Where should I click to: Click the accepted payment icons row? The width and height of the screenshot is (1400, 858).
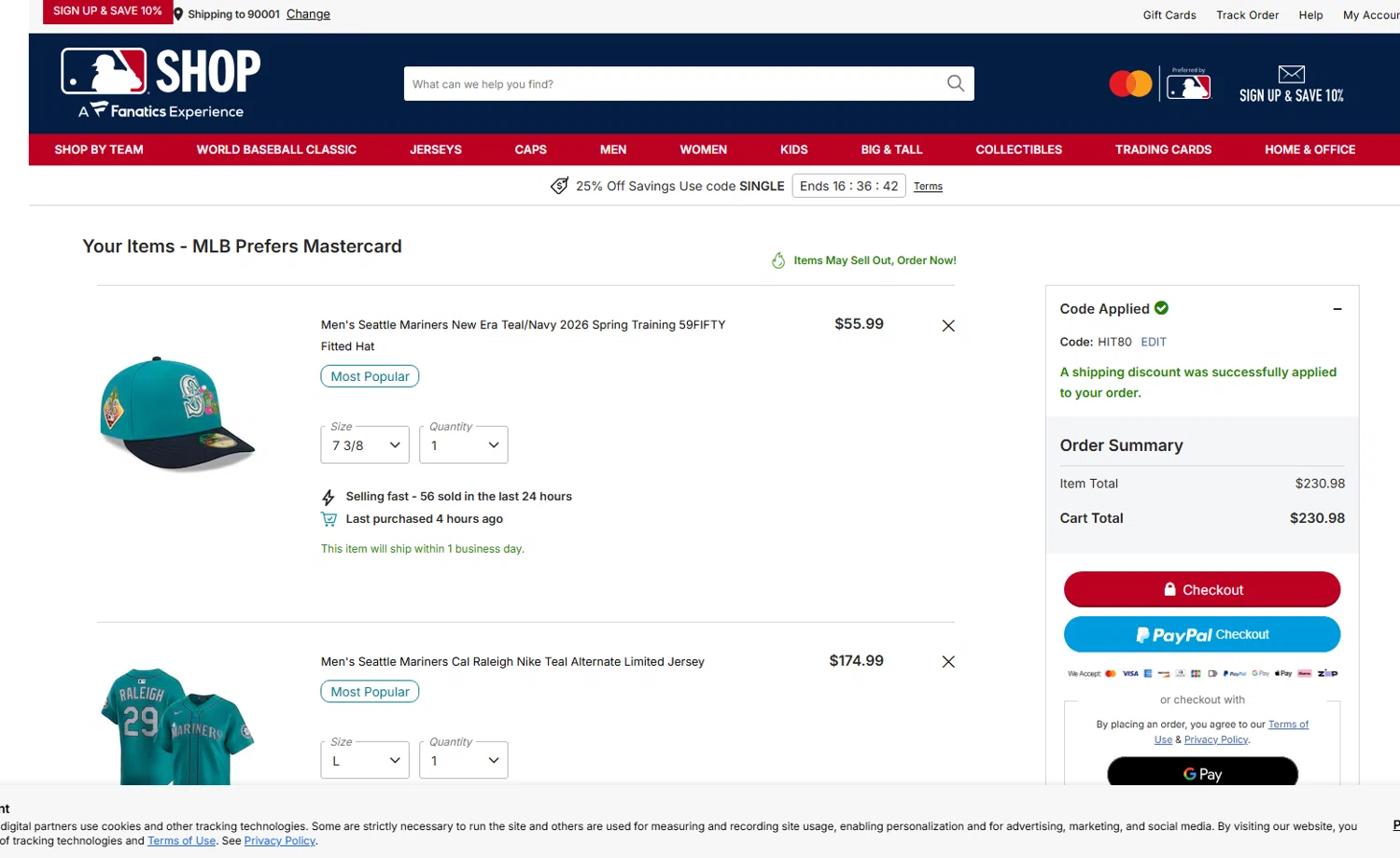click(1202, 673)
